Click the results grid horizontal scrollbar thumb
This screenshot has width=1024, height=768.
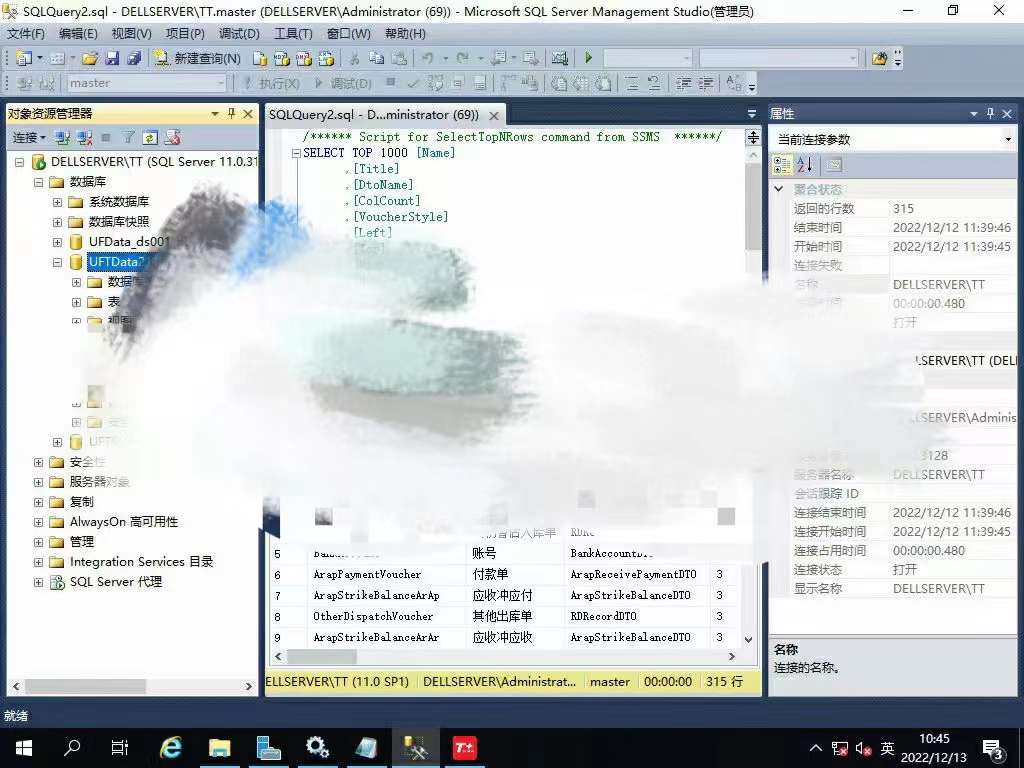click(x=321, y=656)
